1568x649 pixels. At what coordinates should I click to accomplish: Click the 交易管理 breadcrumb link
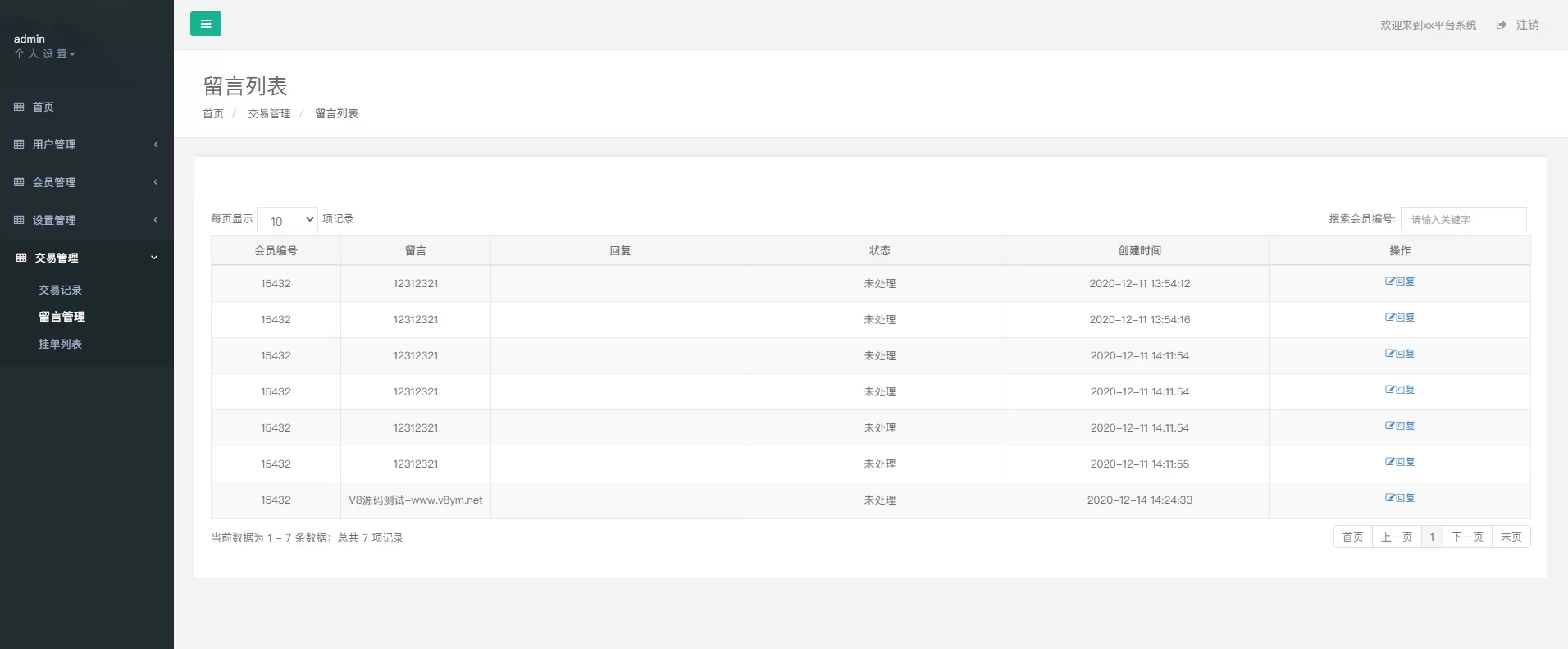269,113
